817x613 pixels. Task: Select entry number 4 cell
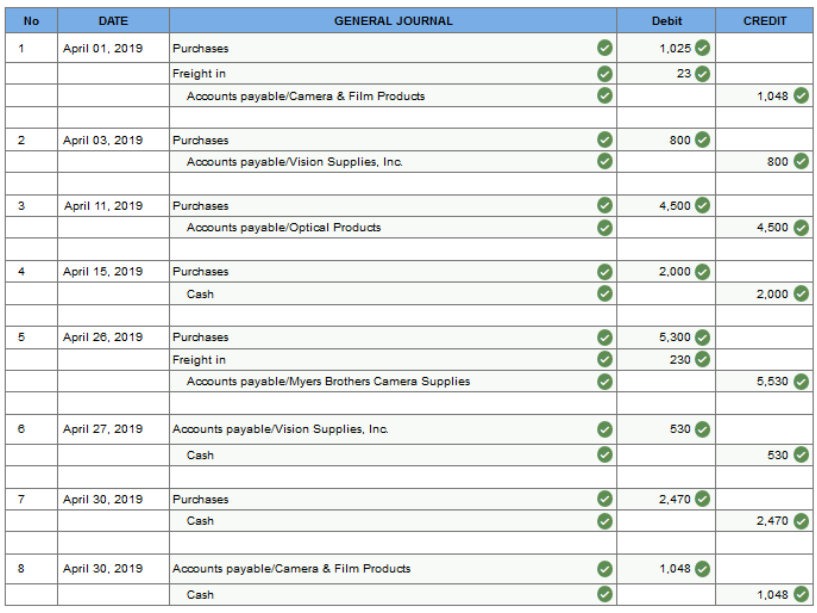click(x=31, y=272)
